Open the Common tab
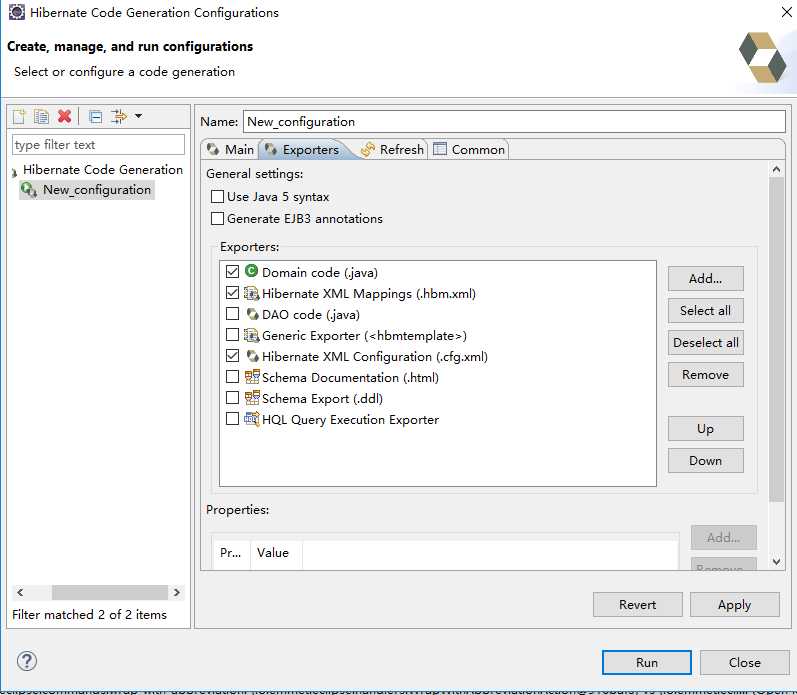The height and width of the screenshot is (695, 797). tap(469, 149)
